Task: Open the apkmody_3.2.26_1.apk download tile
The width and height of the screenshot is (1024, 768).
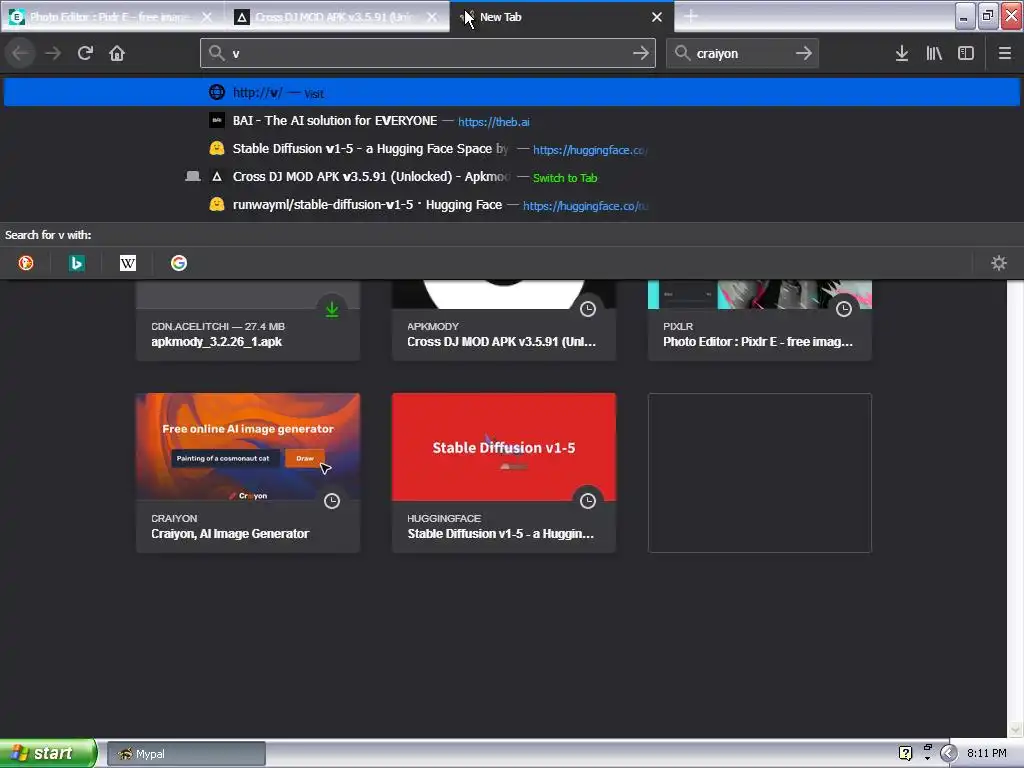Action: [248, 321]
